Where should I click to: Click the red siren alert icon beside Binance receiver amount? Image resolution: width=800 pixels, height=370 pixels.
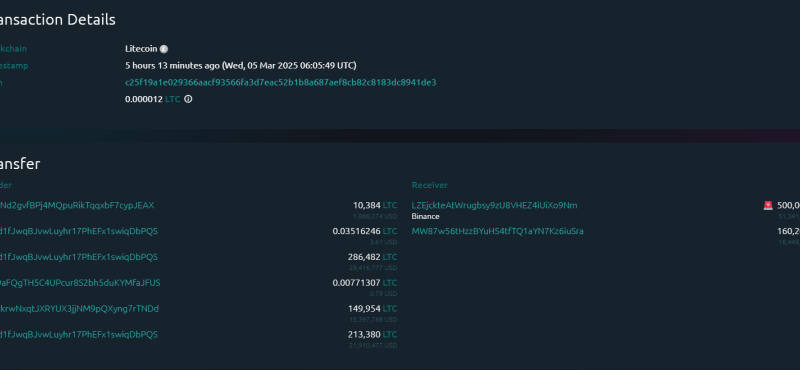point(768,205)
